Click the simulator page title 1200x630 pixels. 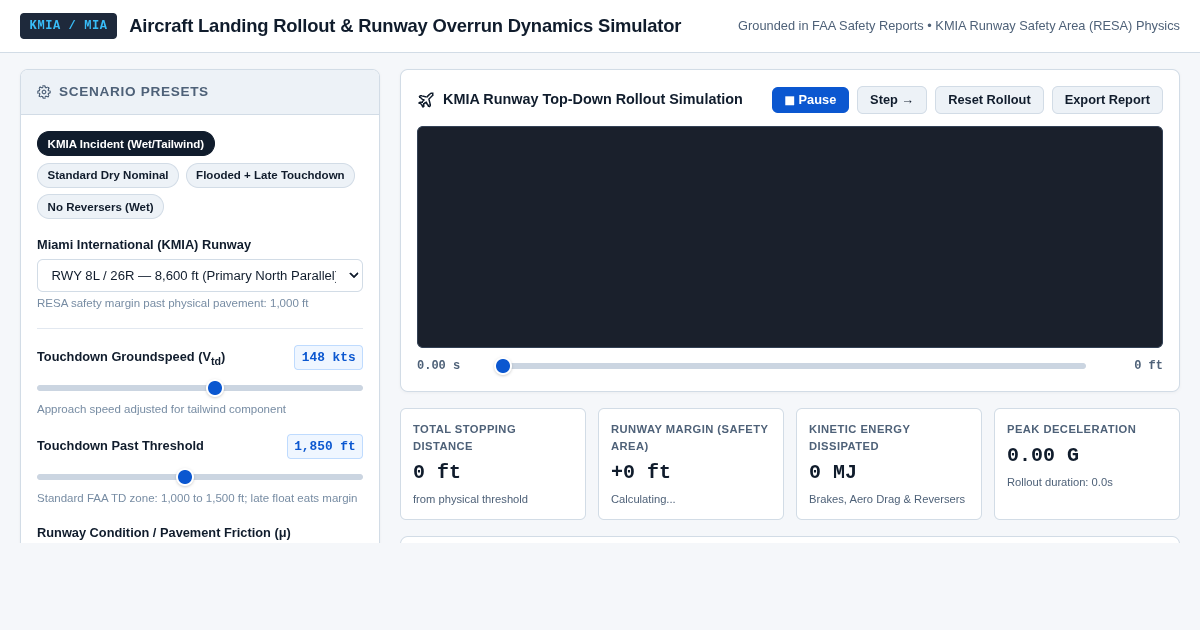point(405,26)
